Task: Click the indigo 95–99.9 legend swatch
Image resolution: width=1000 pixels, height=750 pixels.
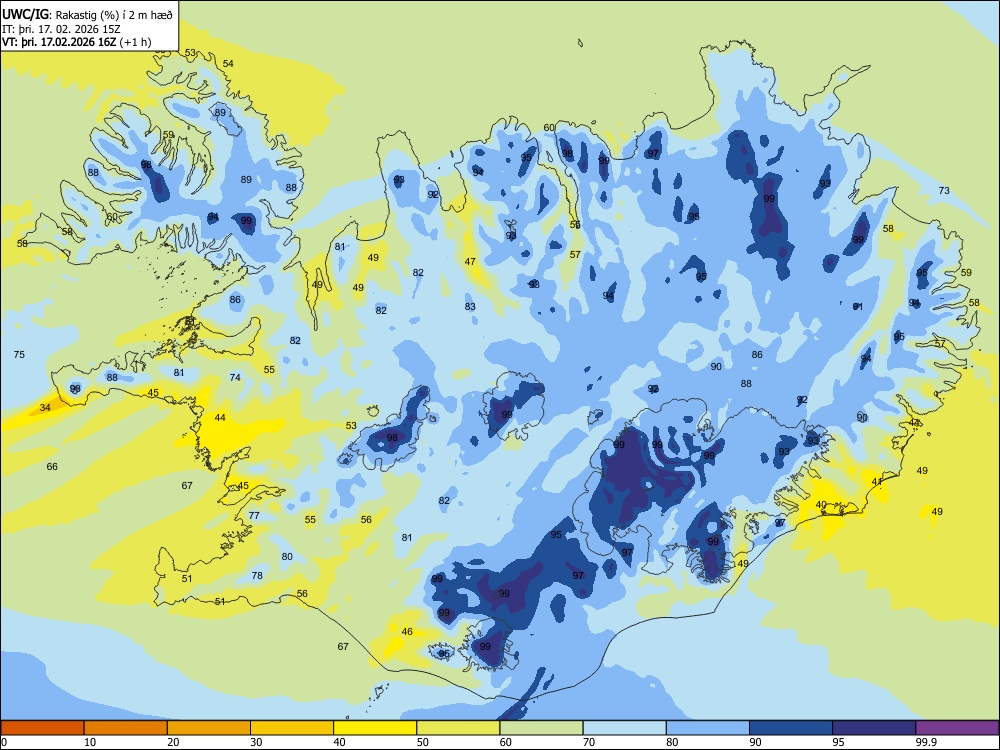Action: click(x=874, y=728)
